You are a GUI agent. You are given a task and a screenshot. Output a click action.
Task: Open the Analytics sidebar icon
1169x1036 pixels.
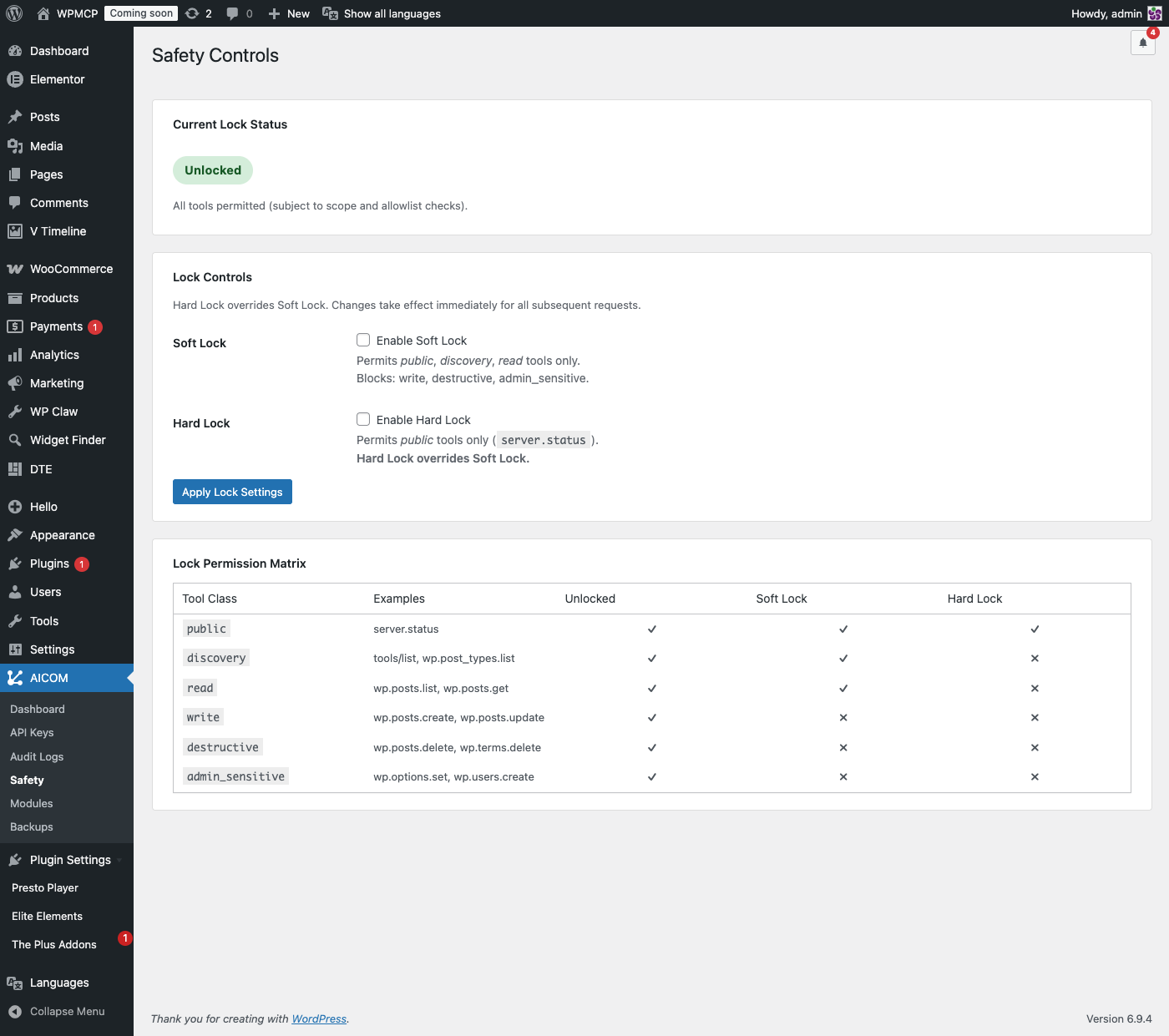(x=15, y=355)
